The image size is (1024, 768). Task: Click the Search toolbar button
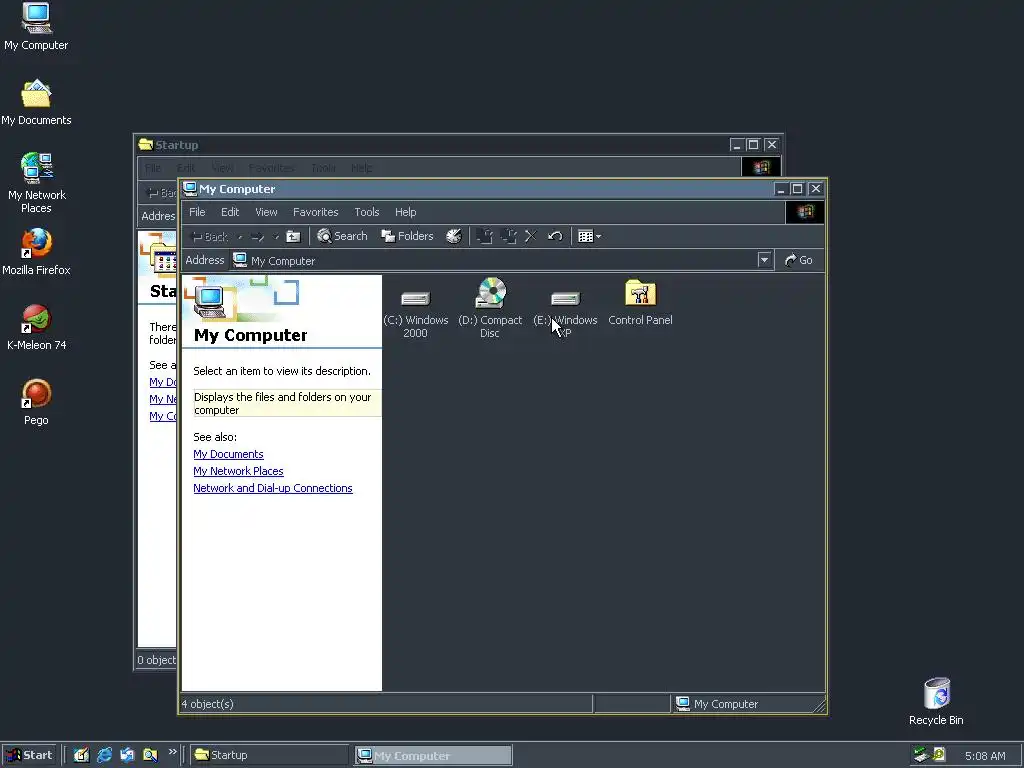[342, 236]
